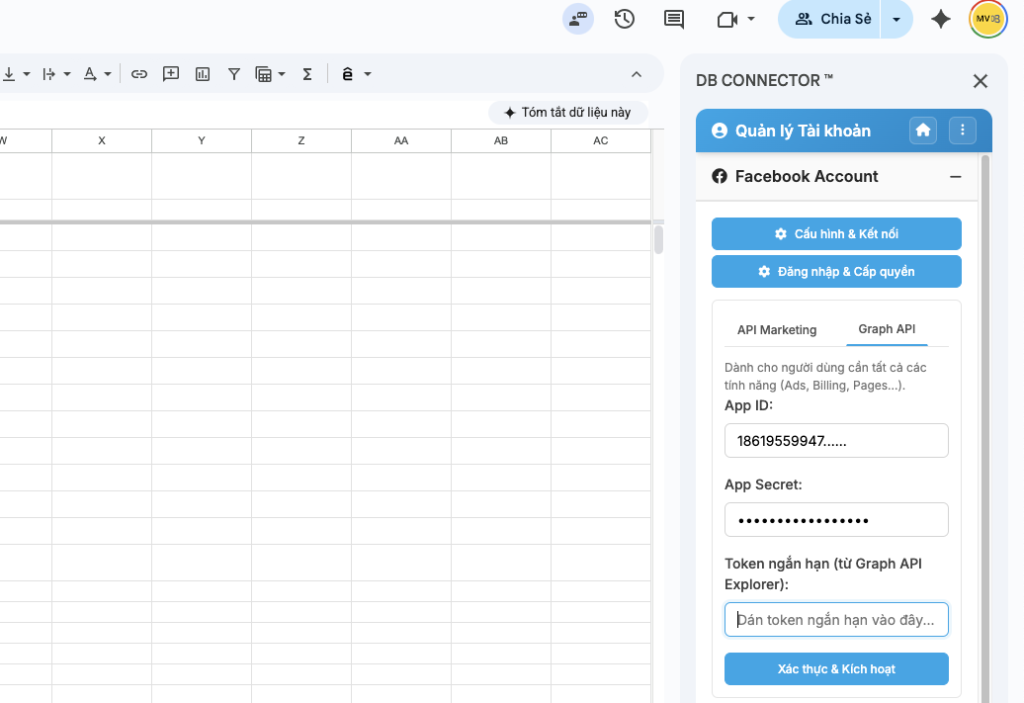Click the Gemini sparkle icon
1024x703 pixels.
940,19
